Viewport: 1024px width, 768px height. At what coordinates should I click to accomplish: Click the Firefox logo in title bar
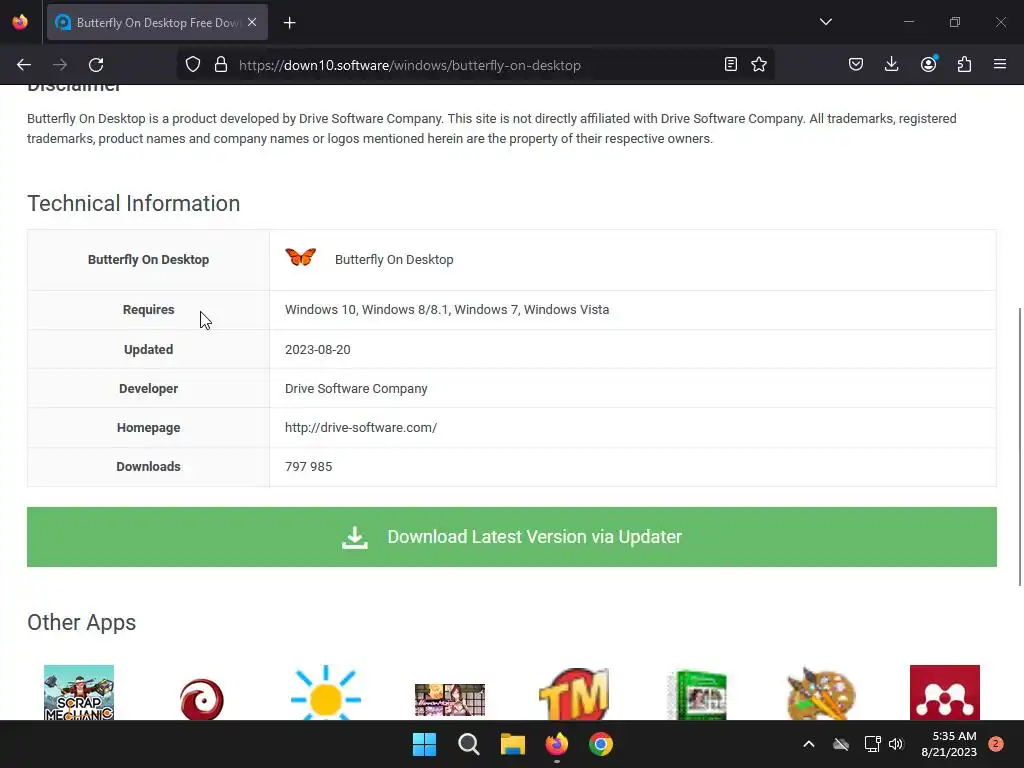(x=20, y=22)
